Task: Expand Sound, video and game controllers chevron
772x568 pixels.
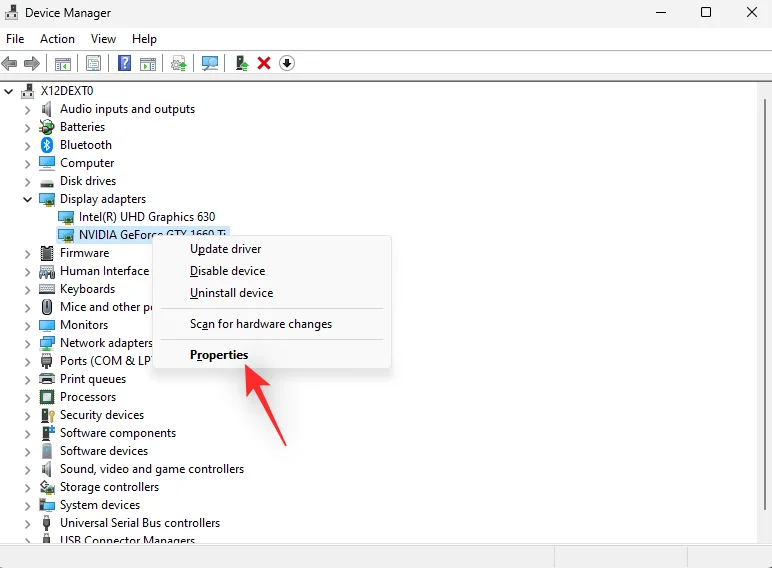Action: click(x=28, y=469)
